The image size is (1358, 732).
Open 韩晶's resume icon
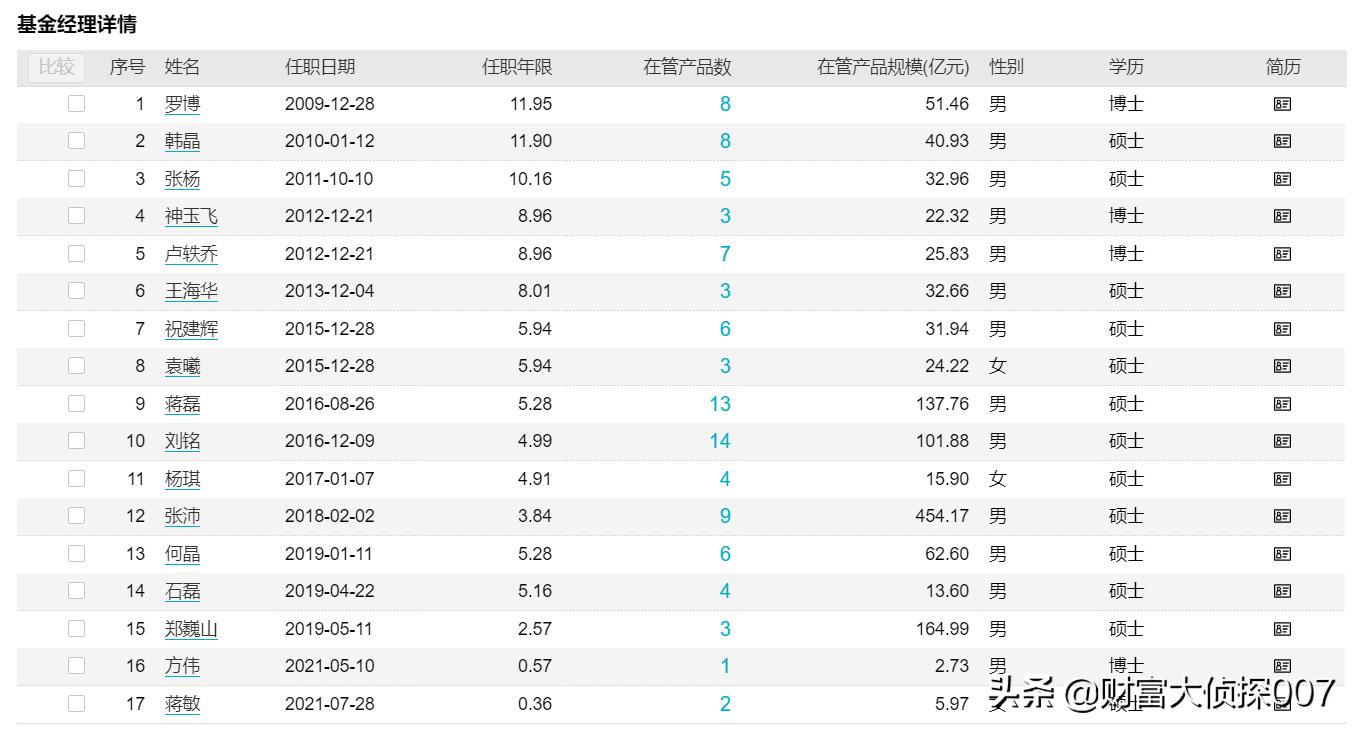(1281, 141)
